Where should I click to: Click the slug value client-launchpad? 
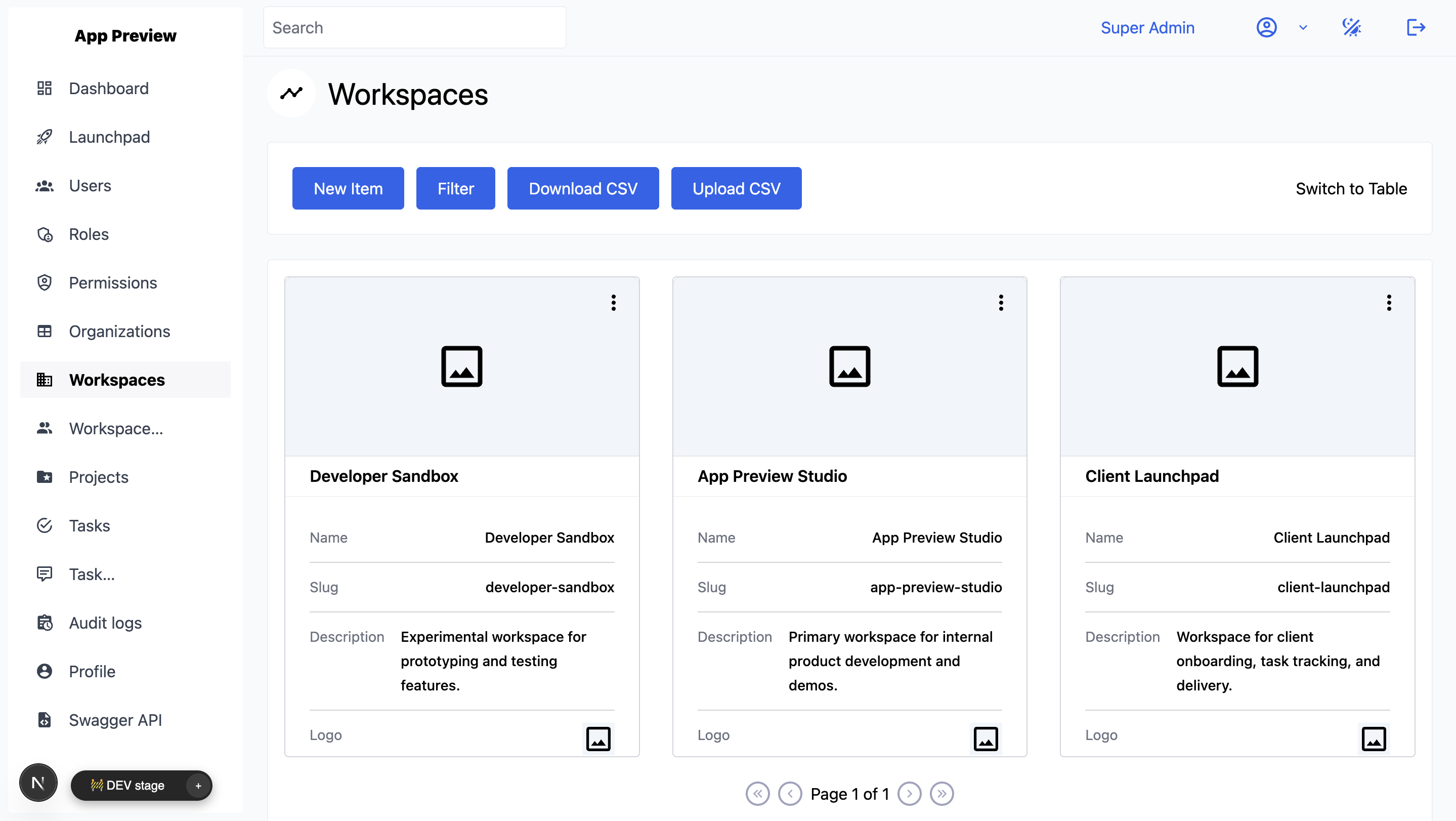1334,587
